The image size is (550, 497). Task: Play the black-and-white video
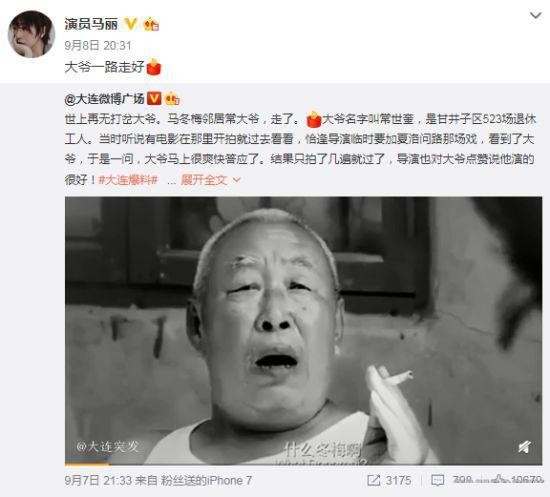tap(303, 330)
